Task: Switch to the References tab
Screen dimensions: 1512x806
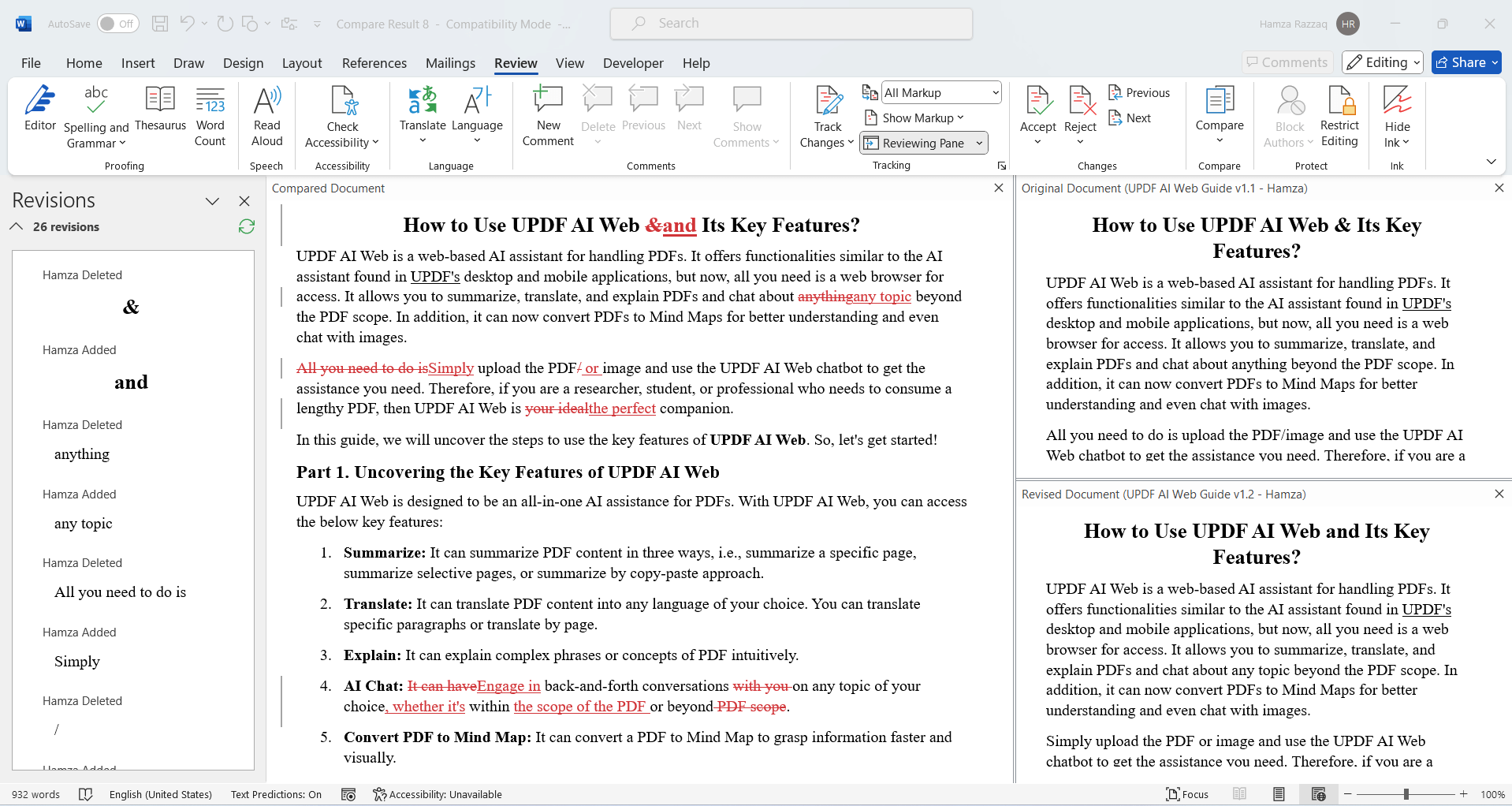Action: (x=374, y=63)
